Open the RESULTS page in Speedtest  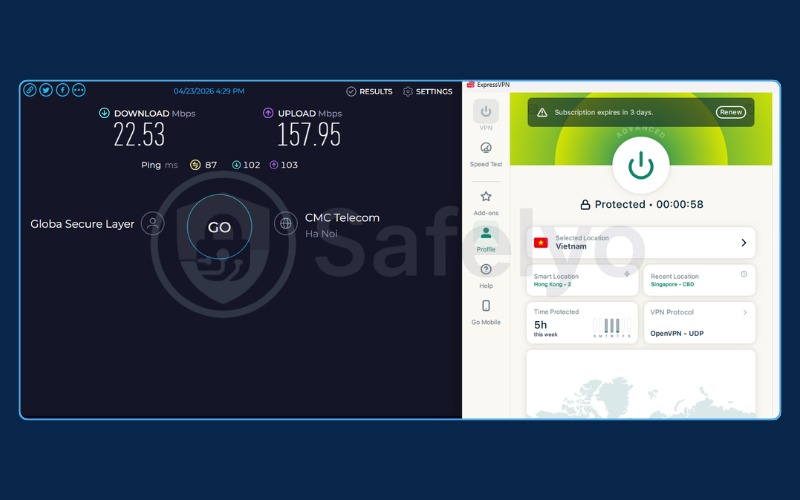369,91
